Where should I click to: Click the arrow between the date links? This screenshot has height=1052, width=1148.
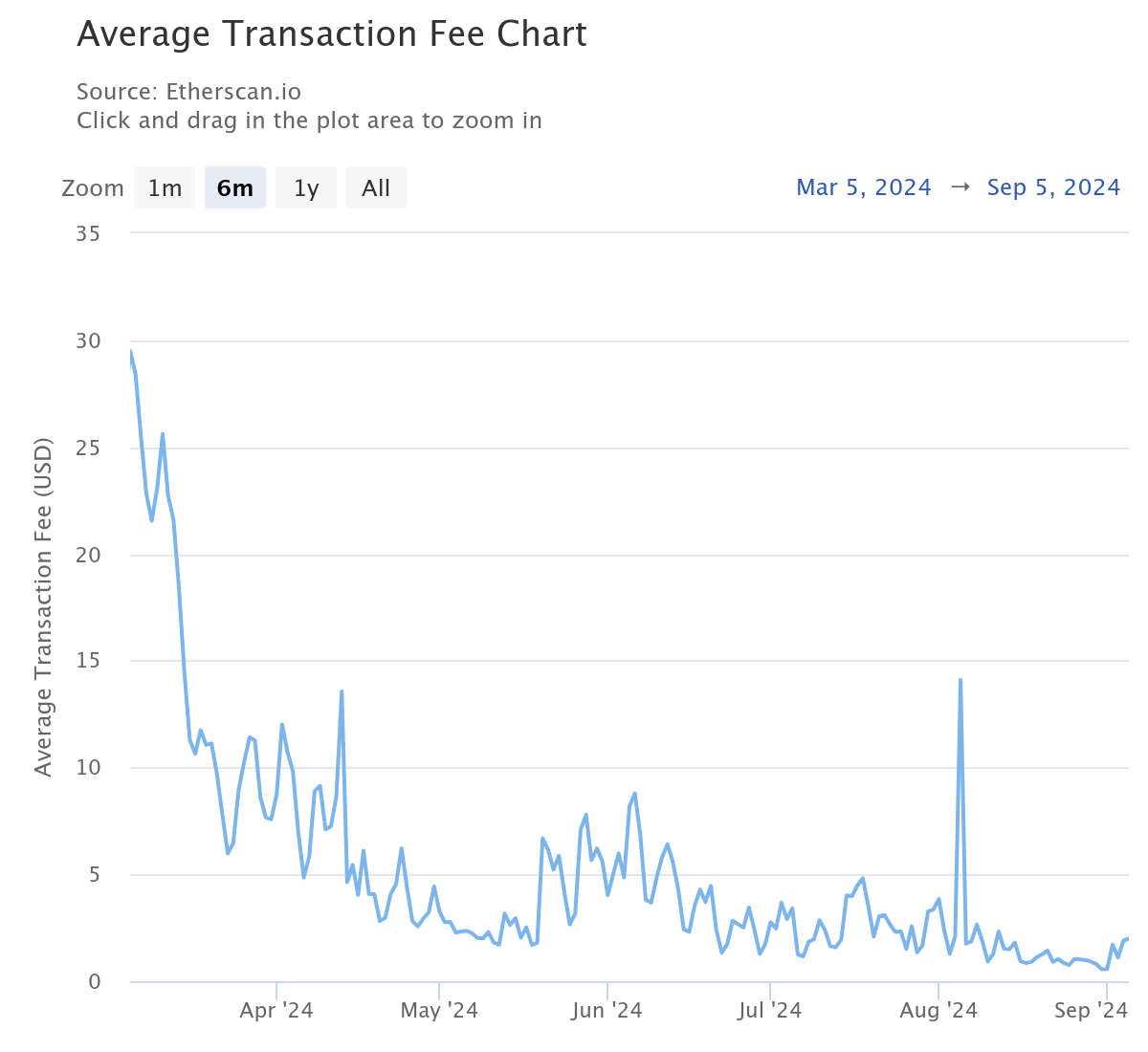pyautogui.click(x=960, y=187)
